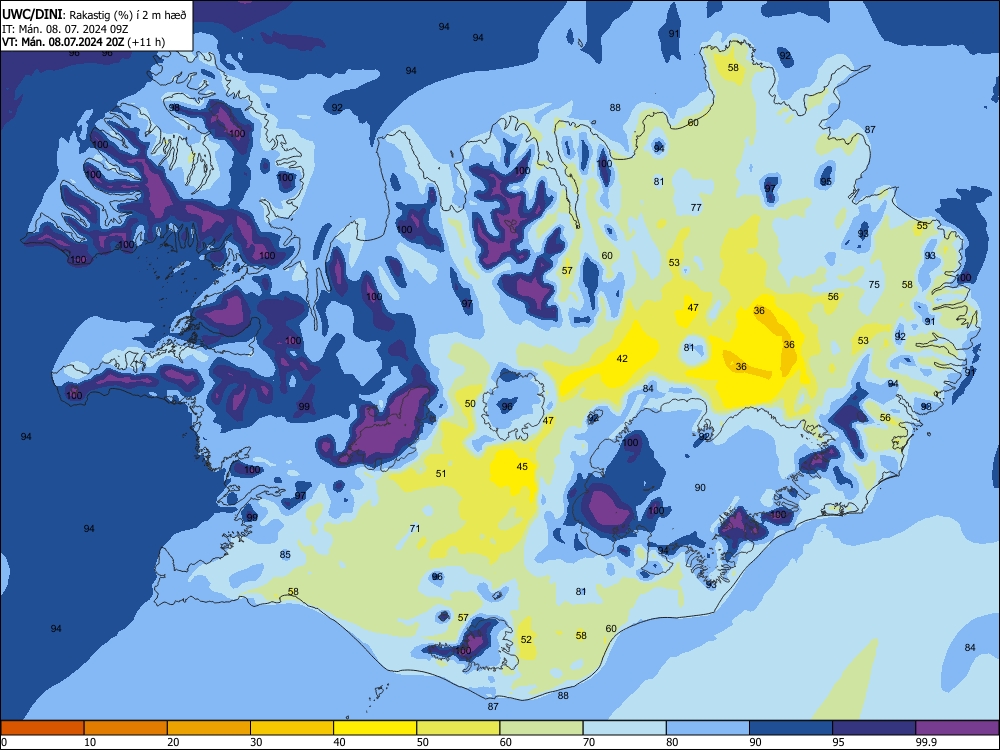Click the humidity value '75' on the map
This screenshot has height=750, width=1000.
pyautogui.click(x=874, y=284)
